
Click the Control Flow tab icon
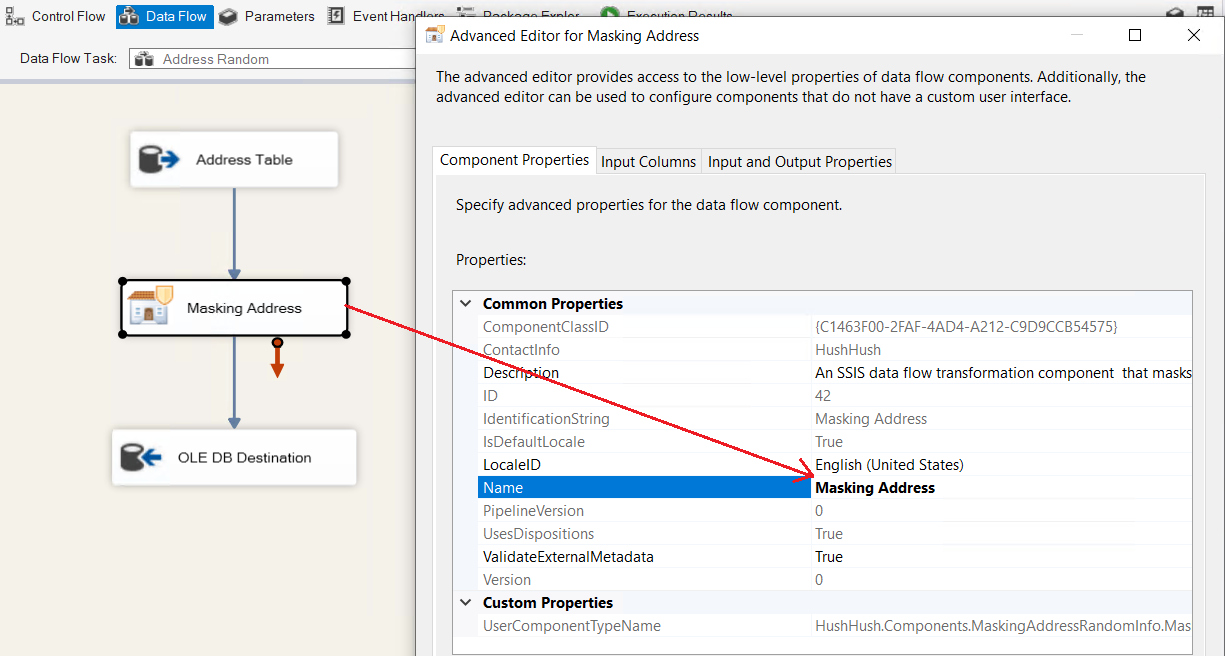click(x=15, y=16)
